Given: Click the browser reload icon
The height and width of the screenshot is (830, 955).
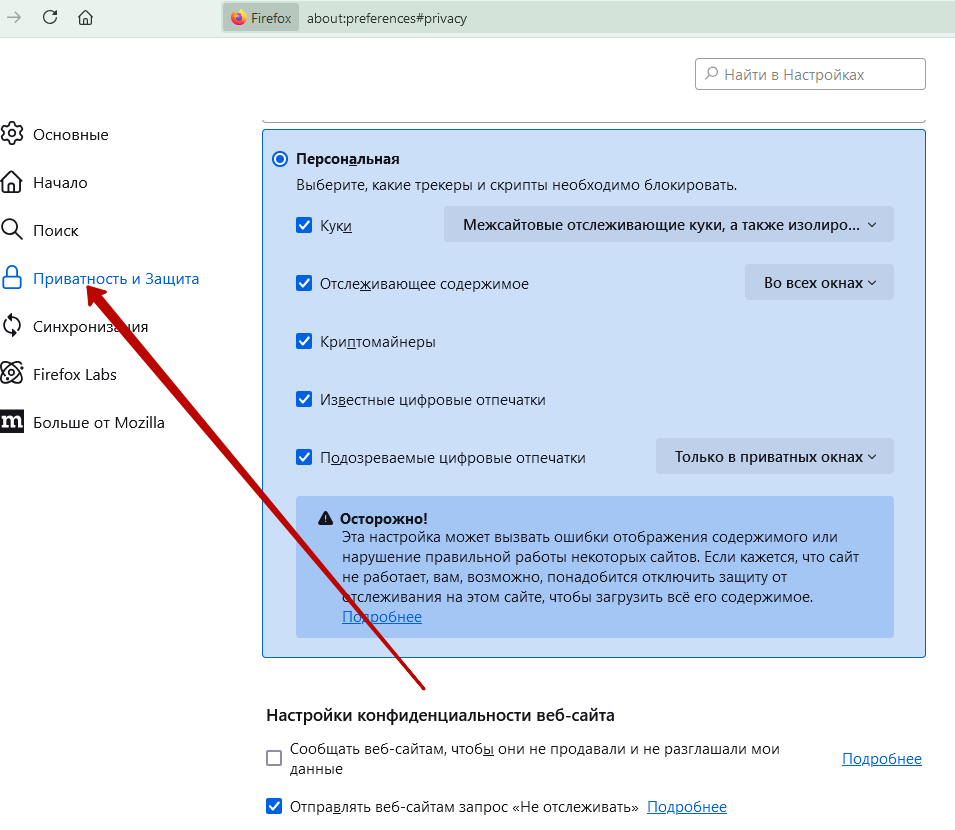Looking at the screenshot, I should point(50,17).
